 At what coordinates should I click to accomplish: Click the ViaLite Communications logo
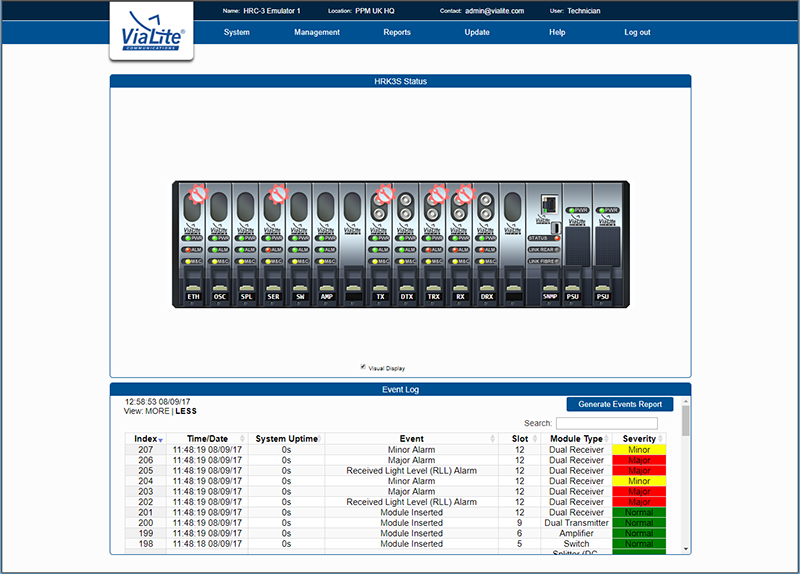point(151,30)
